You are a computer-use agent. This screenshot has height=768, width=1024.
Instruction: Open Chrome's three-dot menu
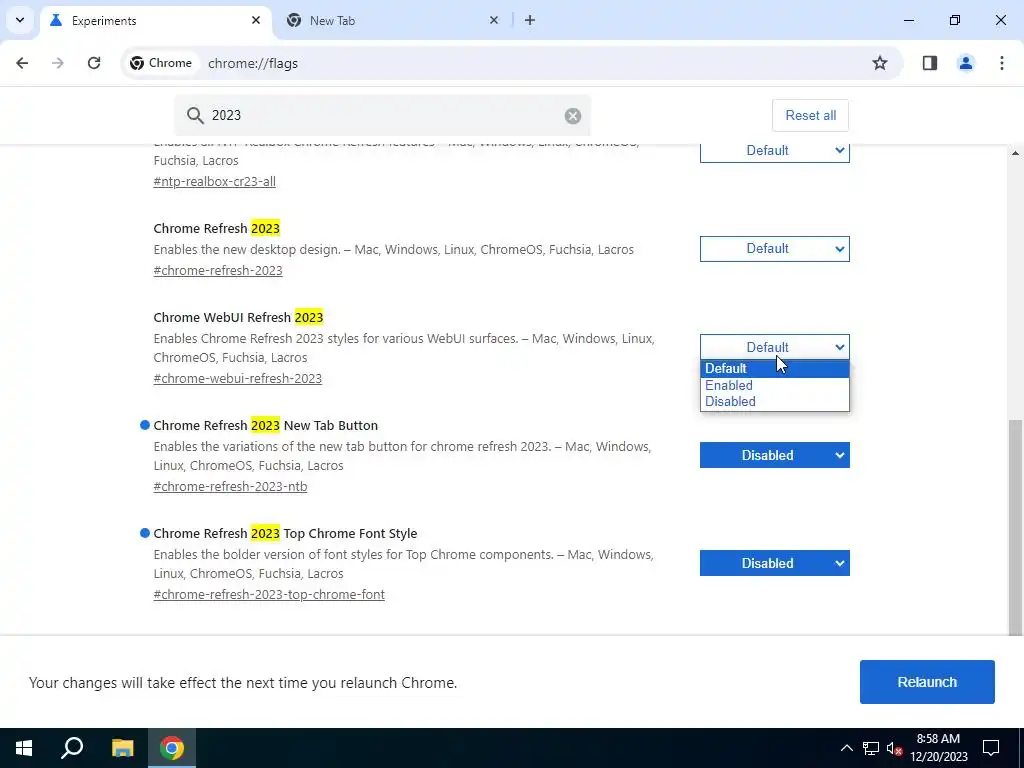click(x=1002, y=63)
